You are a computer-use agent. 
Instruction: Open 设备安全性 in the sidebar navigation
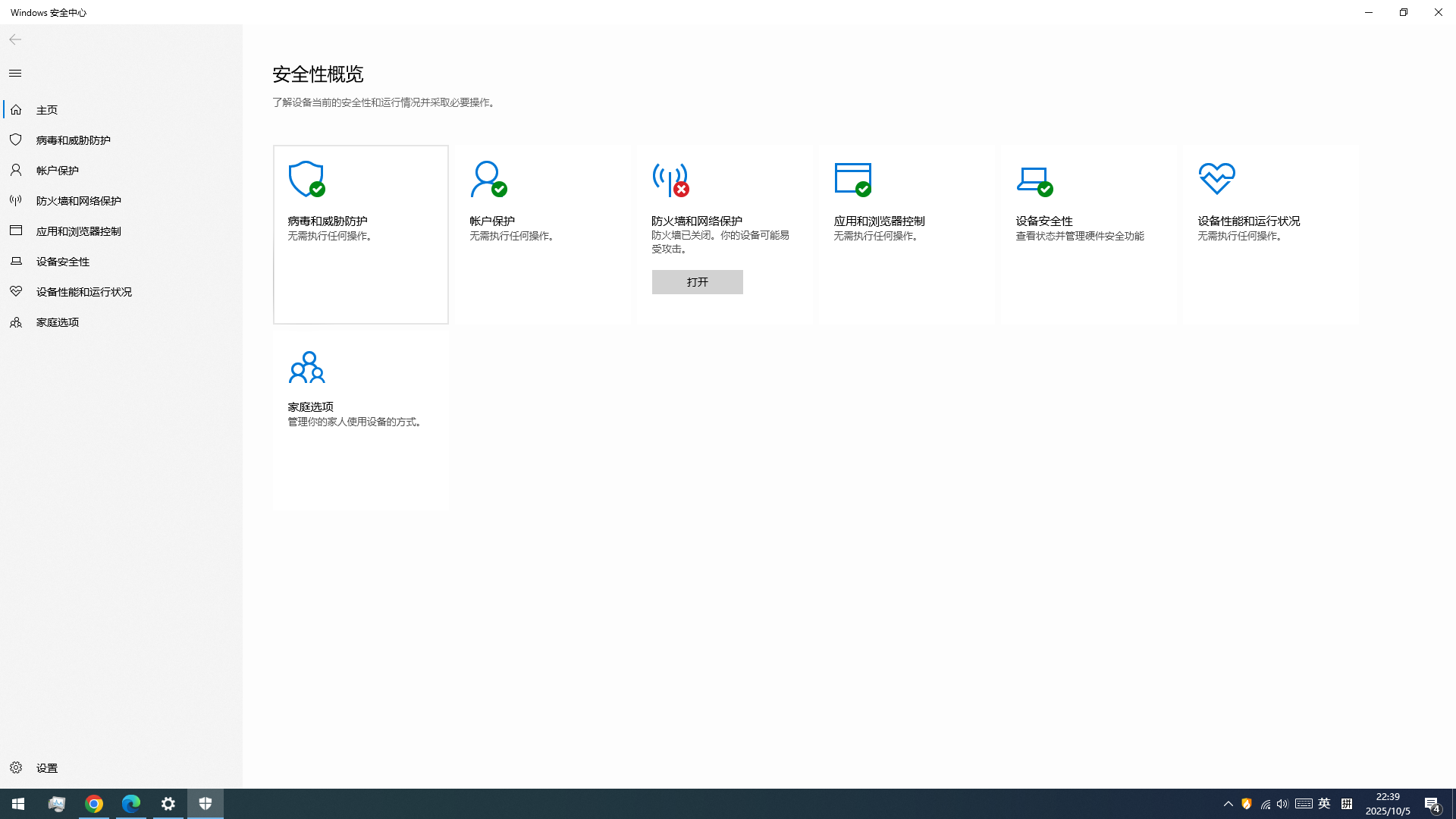click(63, 262)
